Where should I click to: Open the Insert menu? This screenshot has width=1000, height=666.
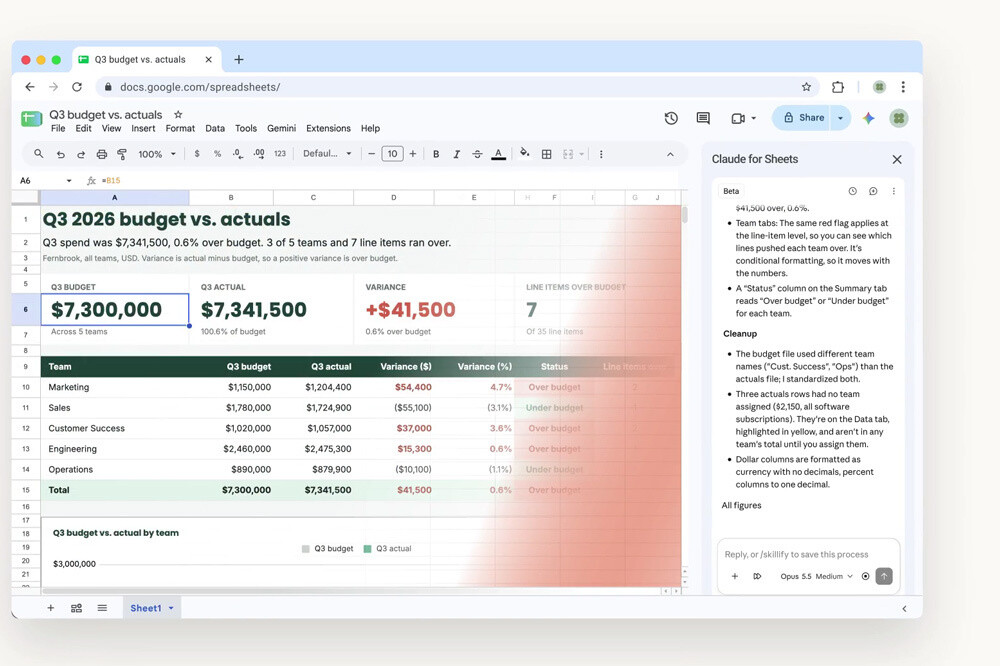click(x=143, y=128)
